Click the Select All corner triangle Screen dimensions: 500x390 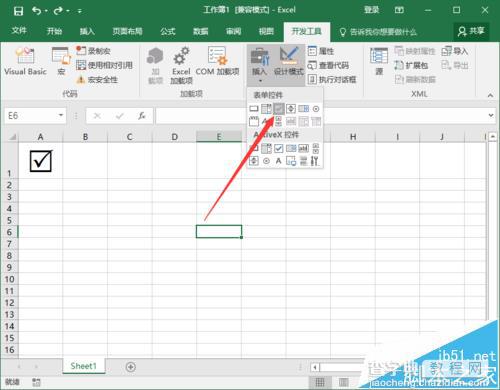tap(12, 137)
